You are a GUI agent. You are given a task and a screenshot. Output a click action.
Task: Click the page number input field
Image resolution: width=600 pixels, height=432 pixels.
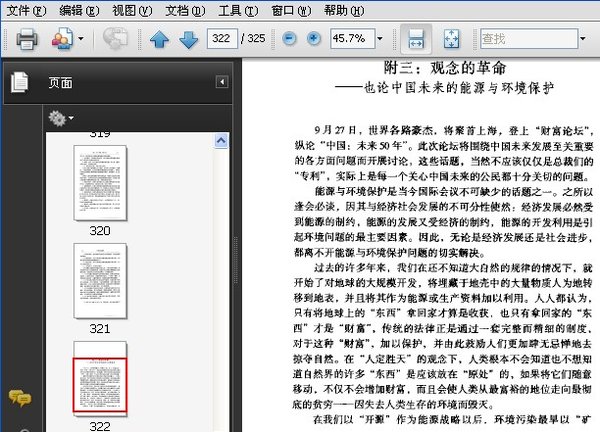(223, 39)
